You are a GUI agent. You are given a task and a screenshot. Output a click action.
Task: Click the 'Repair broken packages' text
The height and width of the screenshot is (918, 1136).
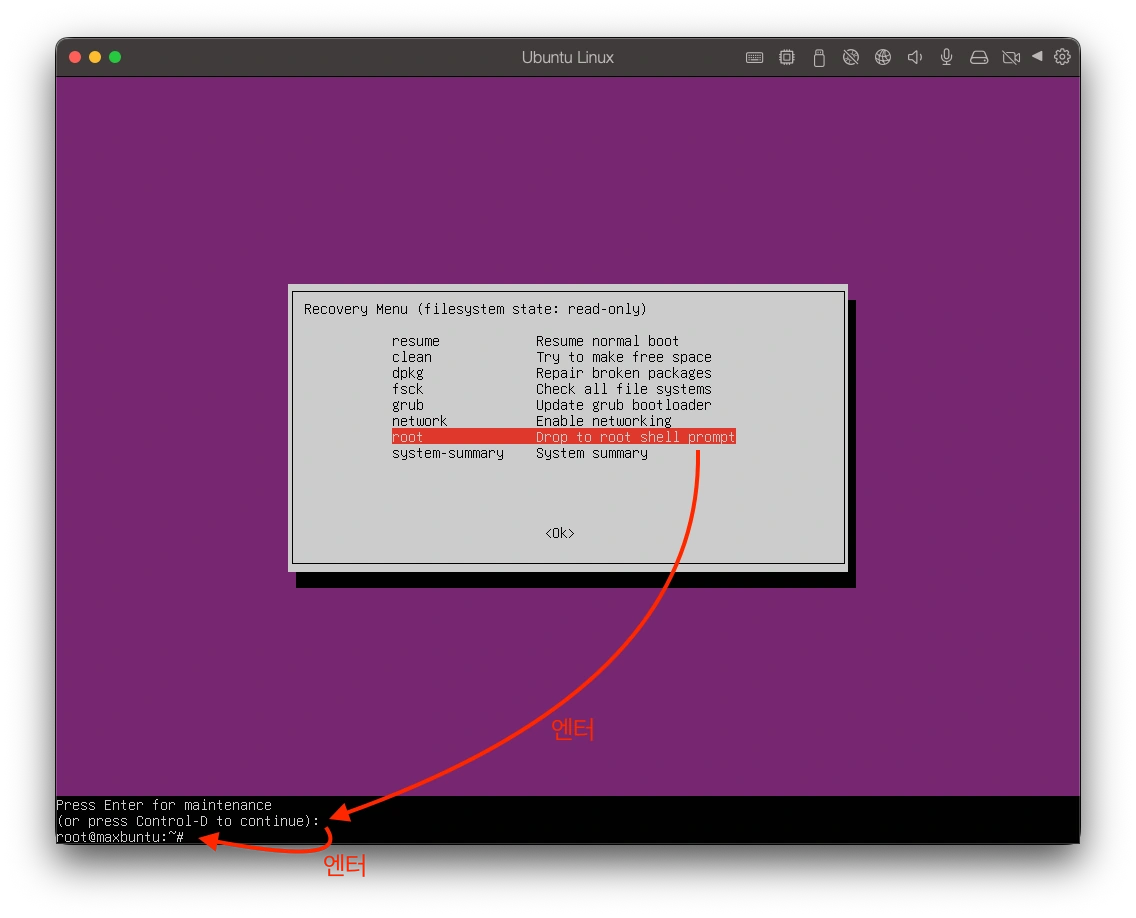[x=624, y=373]
